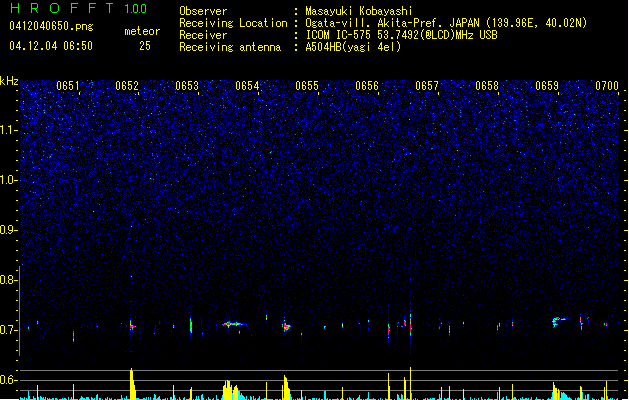Click the 0656 time marker
Screen dimensions: 629x400
pyautogui.click(x=367, y=86)
